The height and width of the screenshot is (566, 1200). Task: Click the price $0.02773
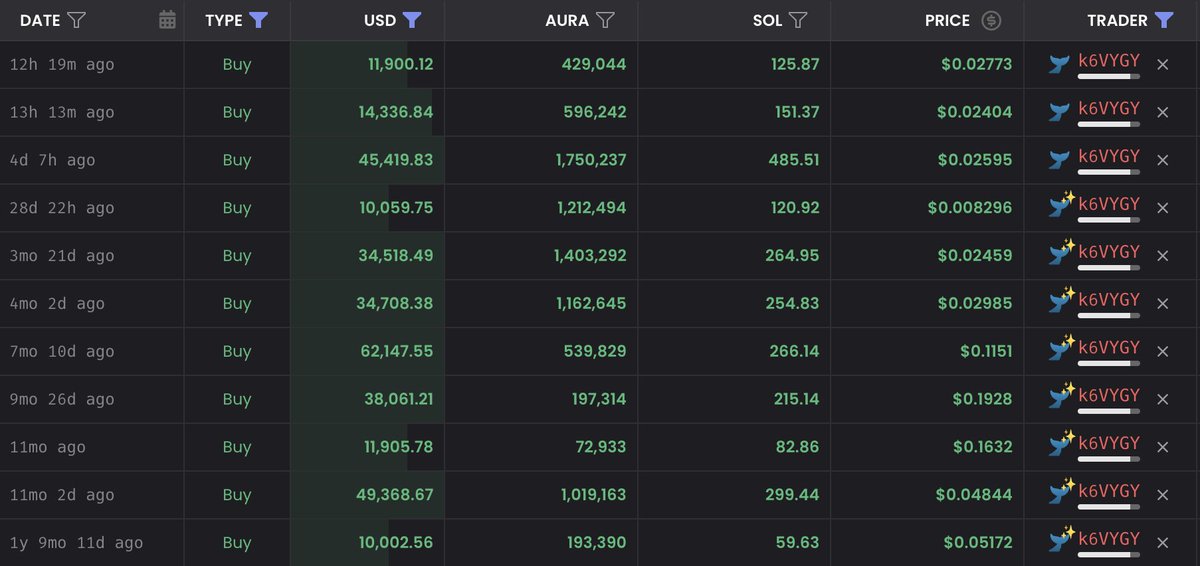coord(976,64)
